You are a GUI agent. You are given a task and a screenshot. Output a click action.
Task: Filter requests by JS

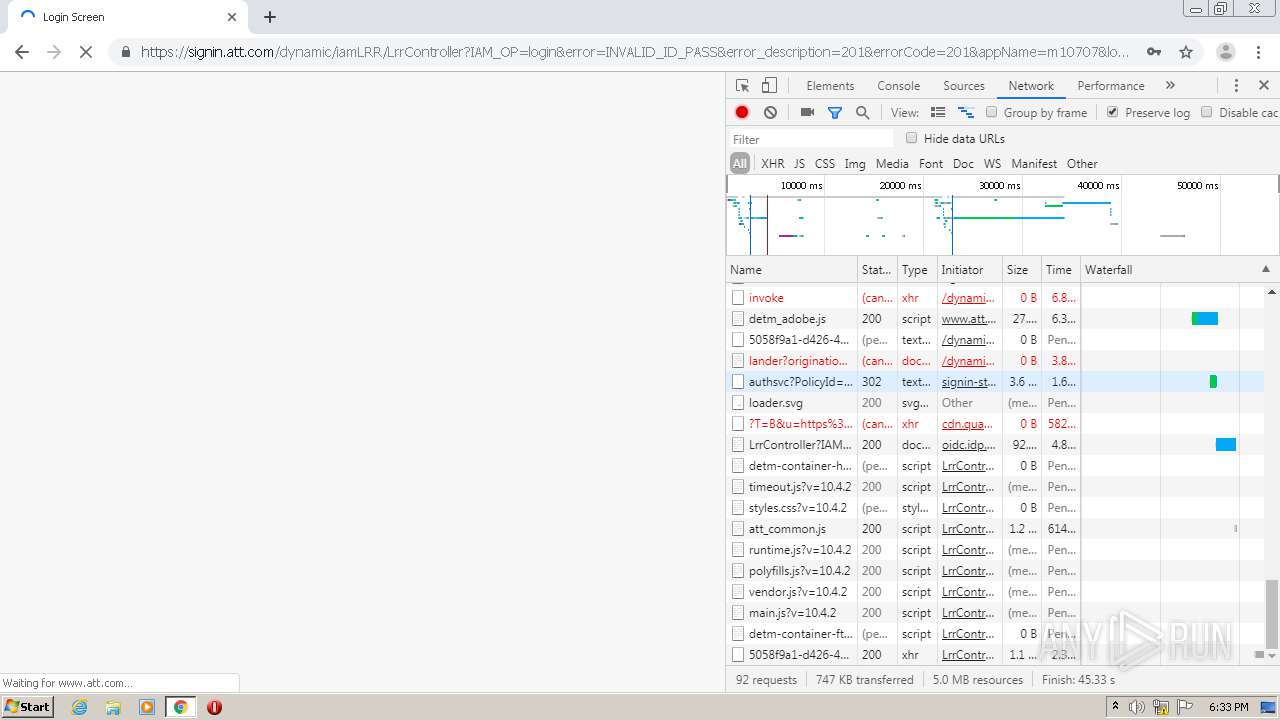click(x=799, y=164)
